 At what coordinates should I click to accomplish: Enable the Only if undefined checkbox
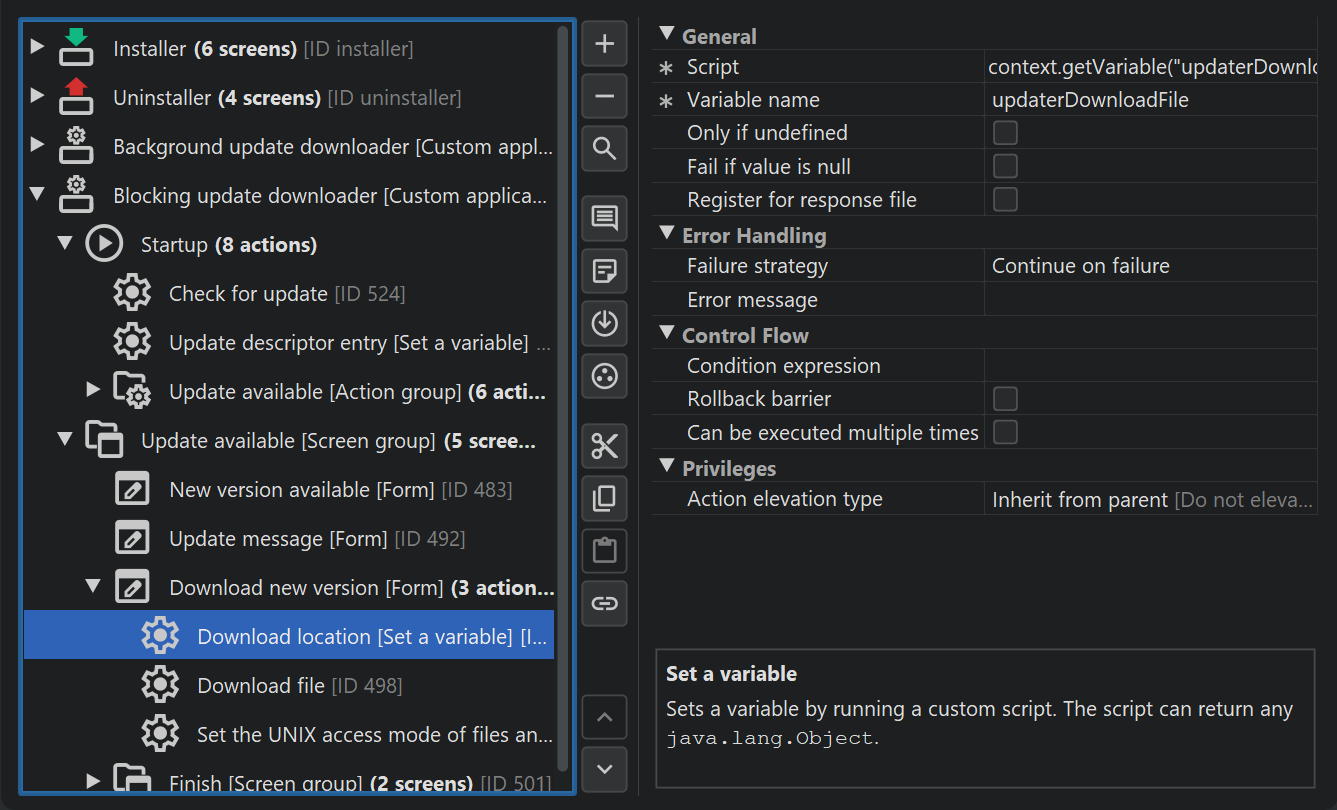tap(1005, 133)
